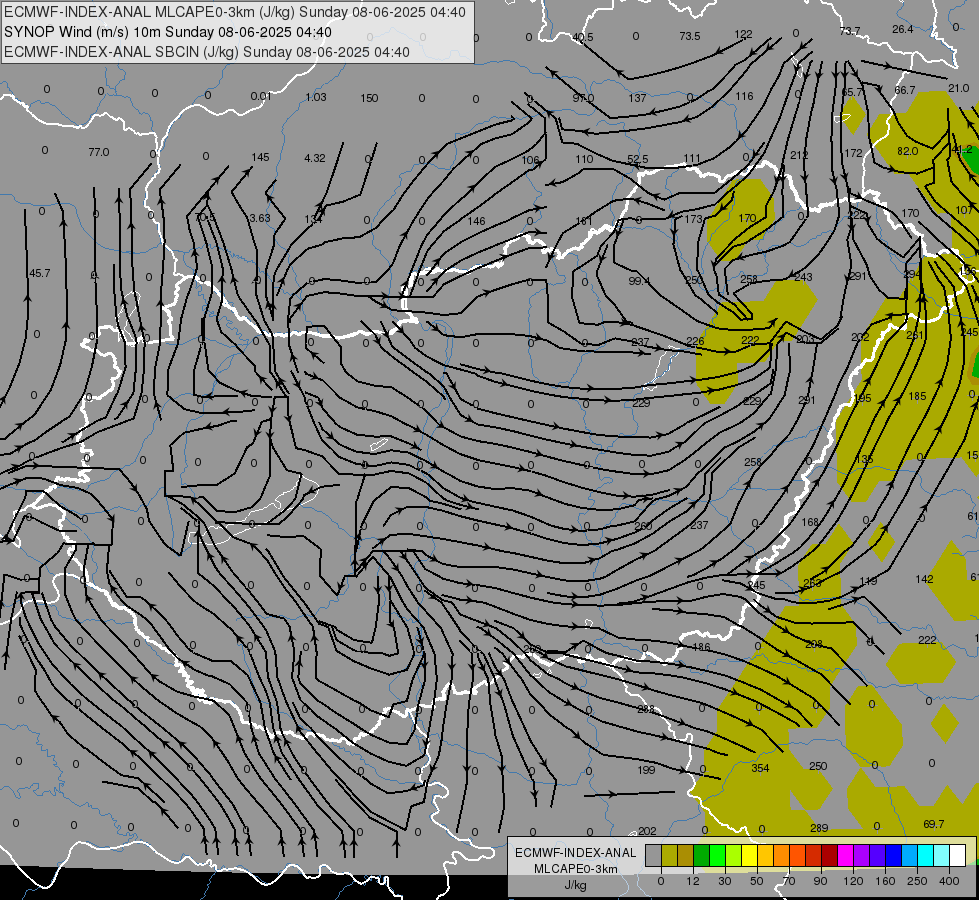Click the map value 69.7
Screen dimensions: 979x900
point(933,824)
